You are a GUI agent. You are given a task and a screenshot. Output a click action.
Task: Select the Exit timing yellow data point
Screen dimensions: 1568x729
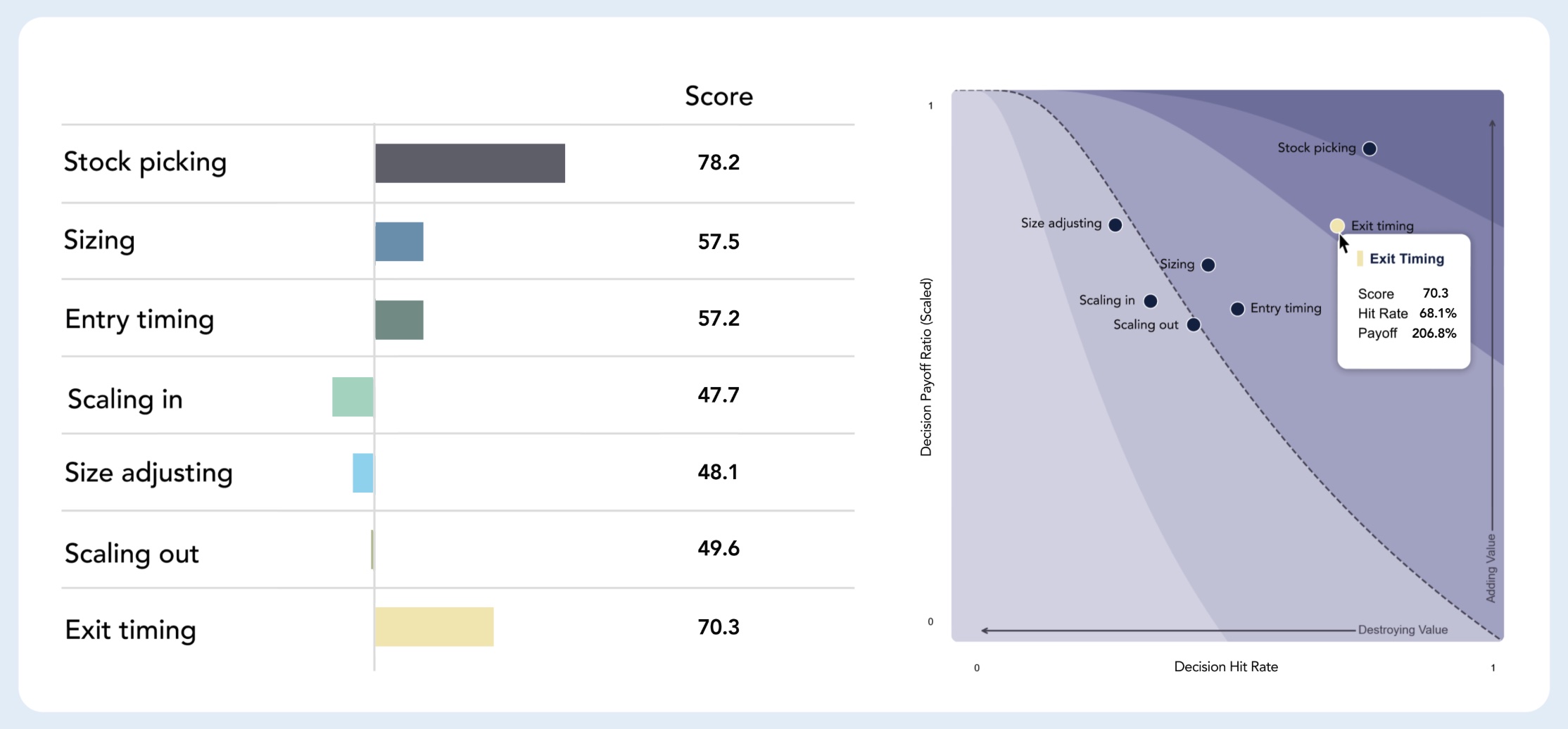tap(1337, 226)
